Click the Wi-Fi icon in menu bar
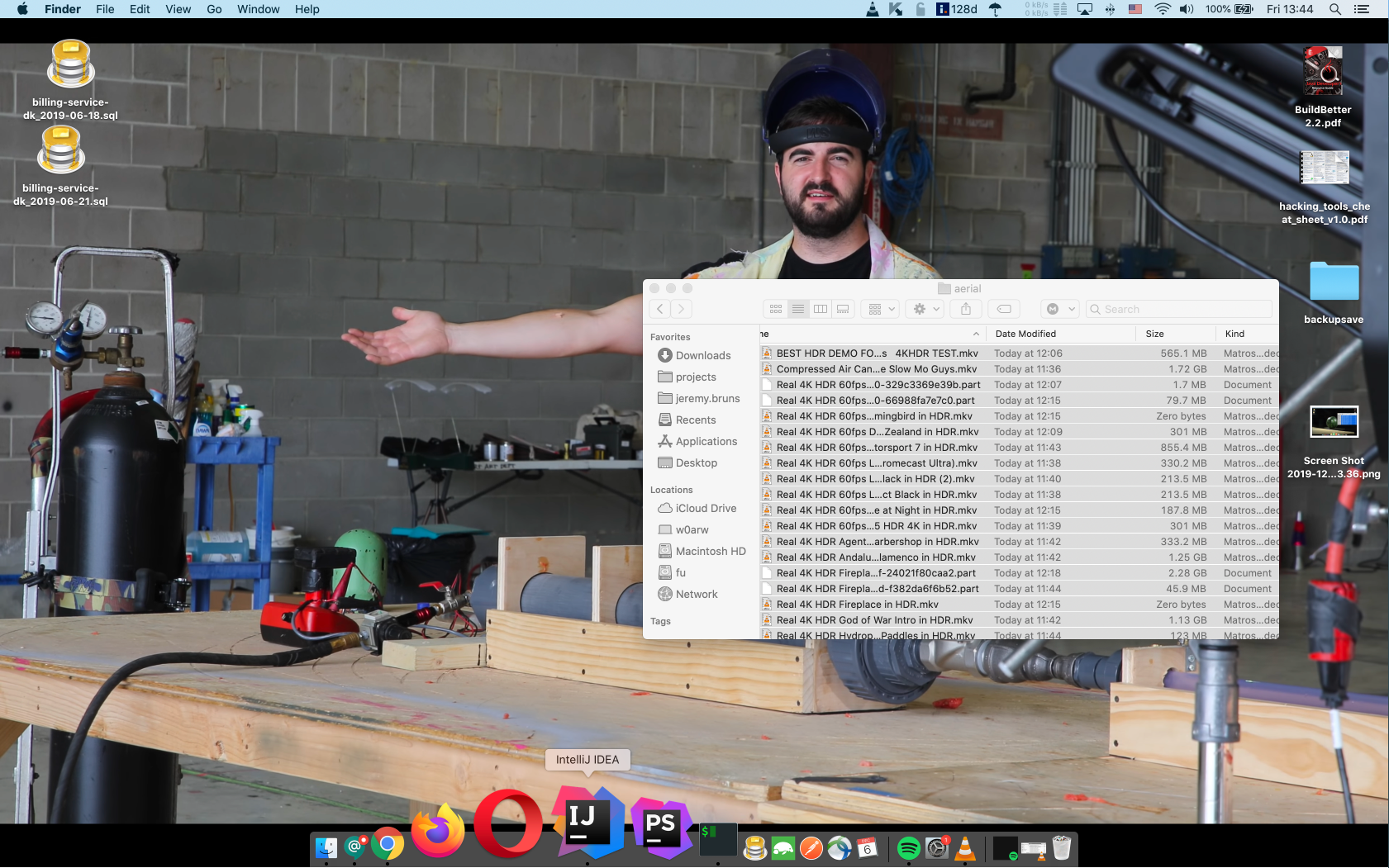This screenshot has height=868, width=1389. [1163, 9]
